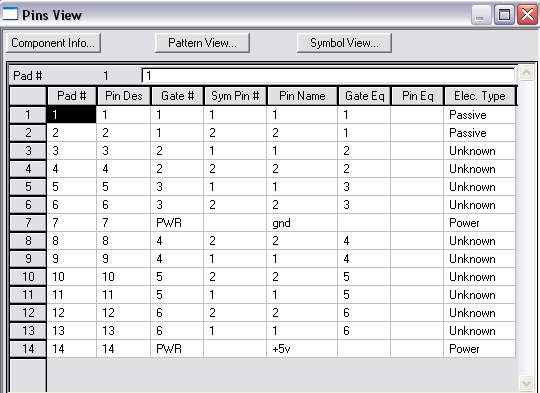The width and height of the screenshot is (540, 393).
Task: Click the Power Elec. Type cell in row 7
Action: pos(480,223)
